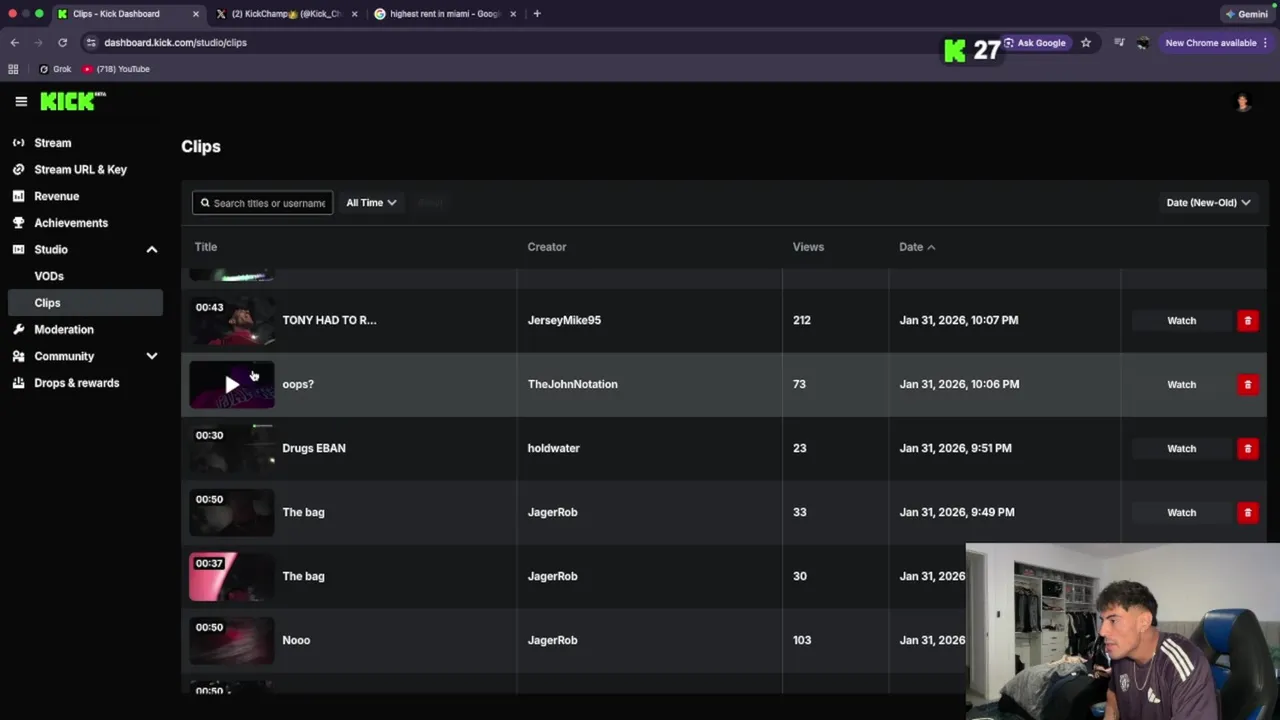The height and width of the screenshot is (720, 1280).
Task: Delete the 00:50 The bag clip by JagerRob
Action: coord(1247,512)
